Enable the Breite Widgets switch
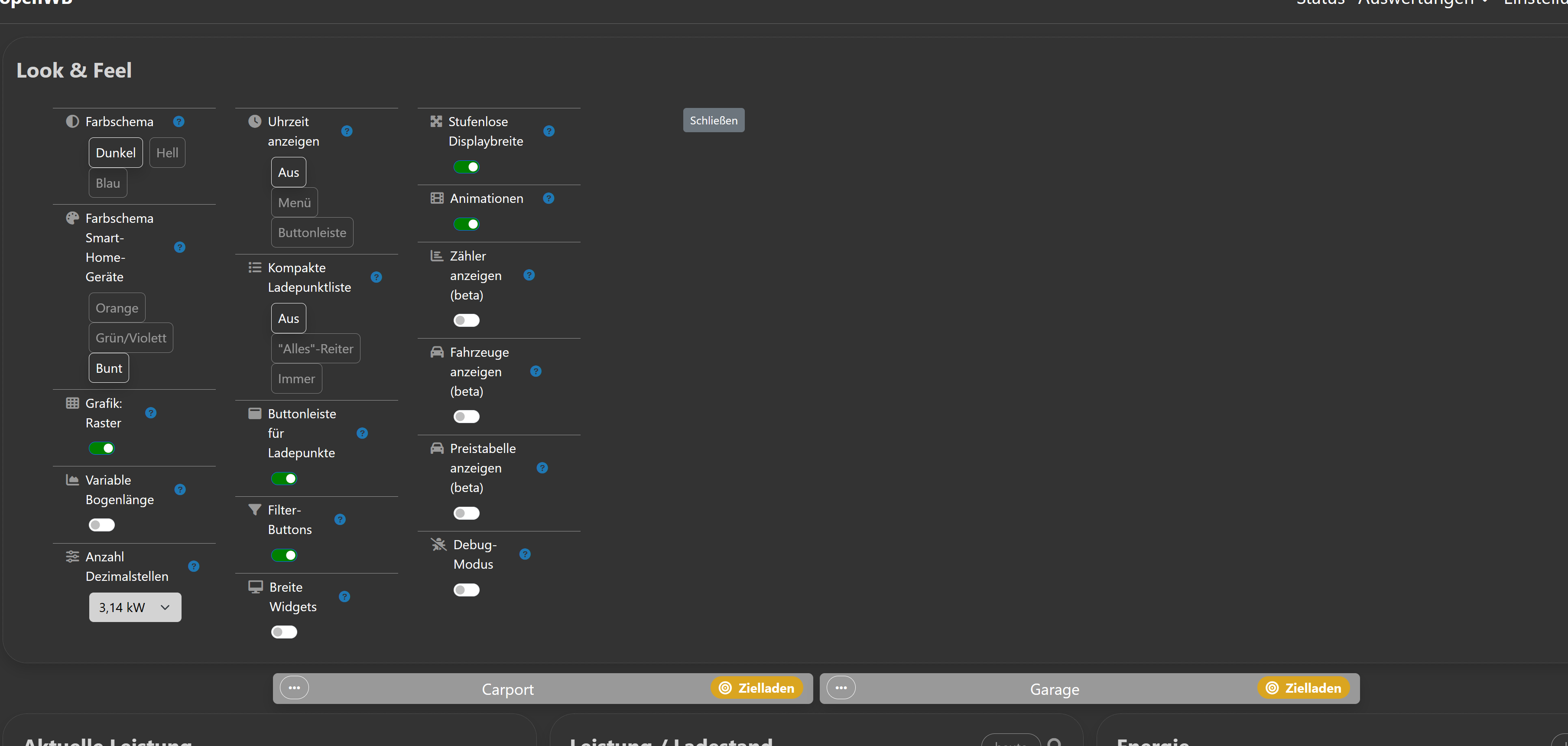The width and height of the screenshot is (1568, 746). coord(284,632)
